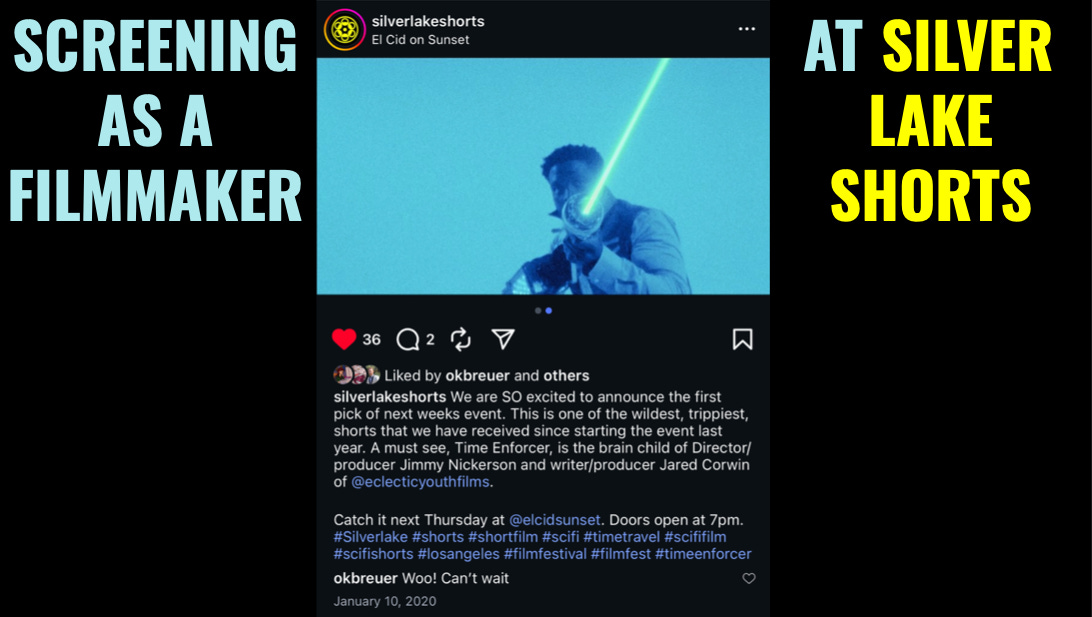The height and width of the screenshot is (617, 1092).
Task: Open the #timeenforcer hashtag
Action: point(703,554)
